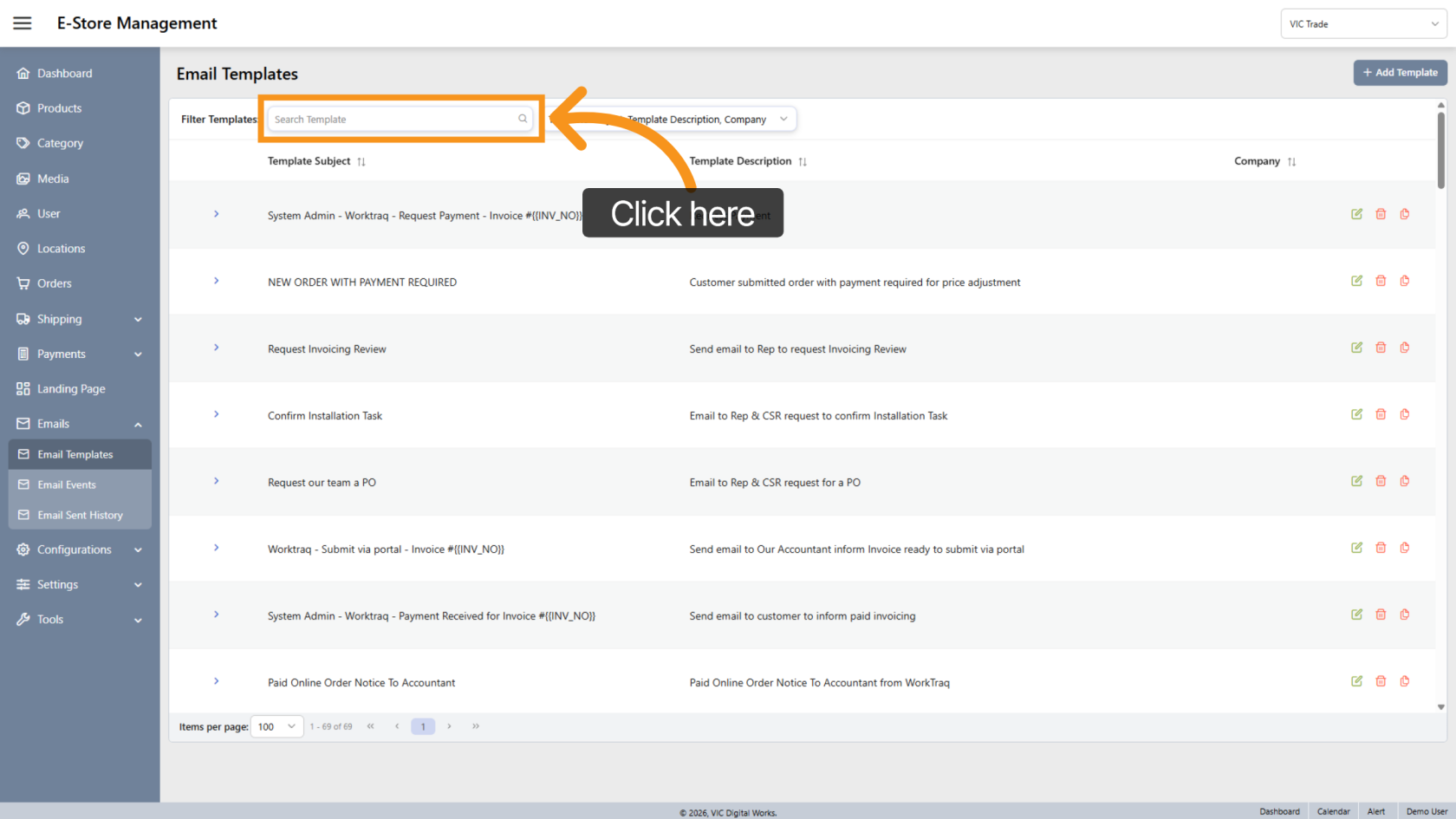Click edit icon for Request Invoicing Review

coord(1356,348)
